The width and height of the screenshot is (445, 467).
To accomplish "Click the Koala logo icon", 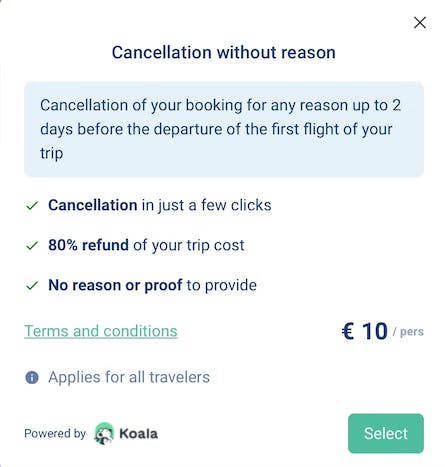I will [x=104, y=433].
